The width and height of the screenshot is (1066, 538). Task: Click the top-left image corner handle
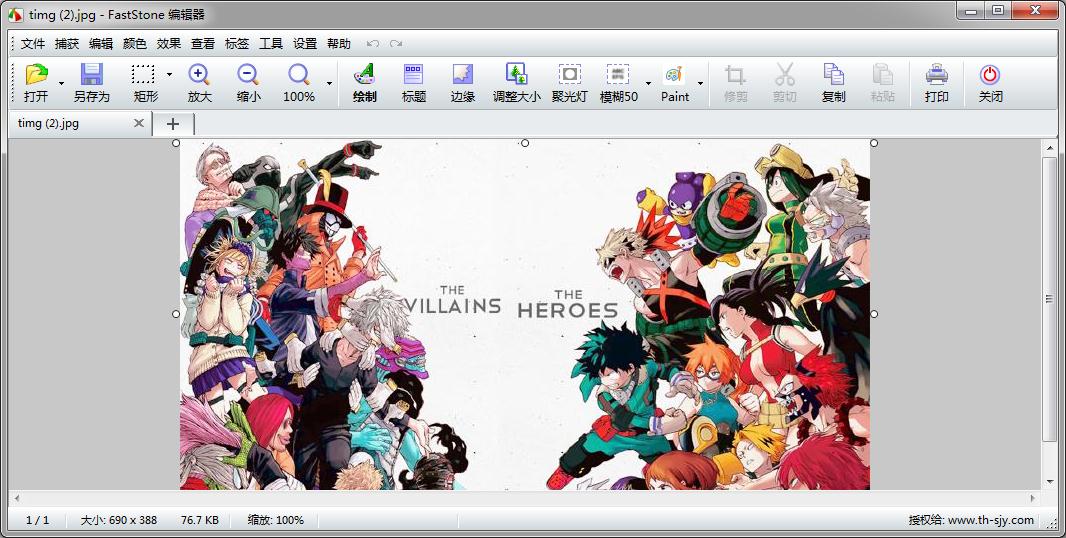[176, 143]
